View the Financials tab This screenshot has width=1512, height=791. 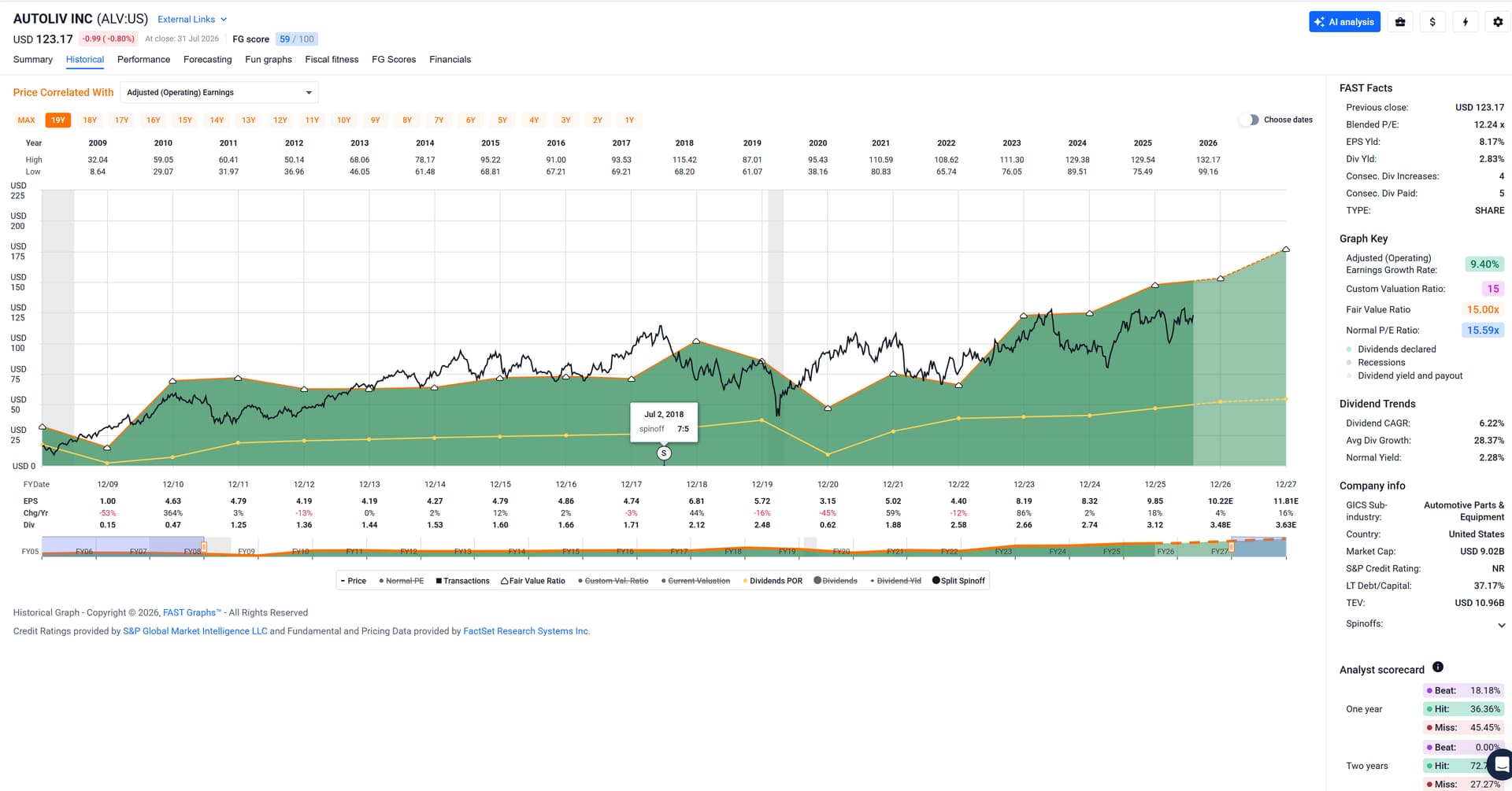pyautogui.click(x=450, y=60)
